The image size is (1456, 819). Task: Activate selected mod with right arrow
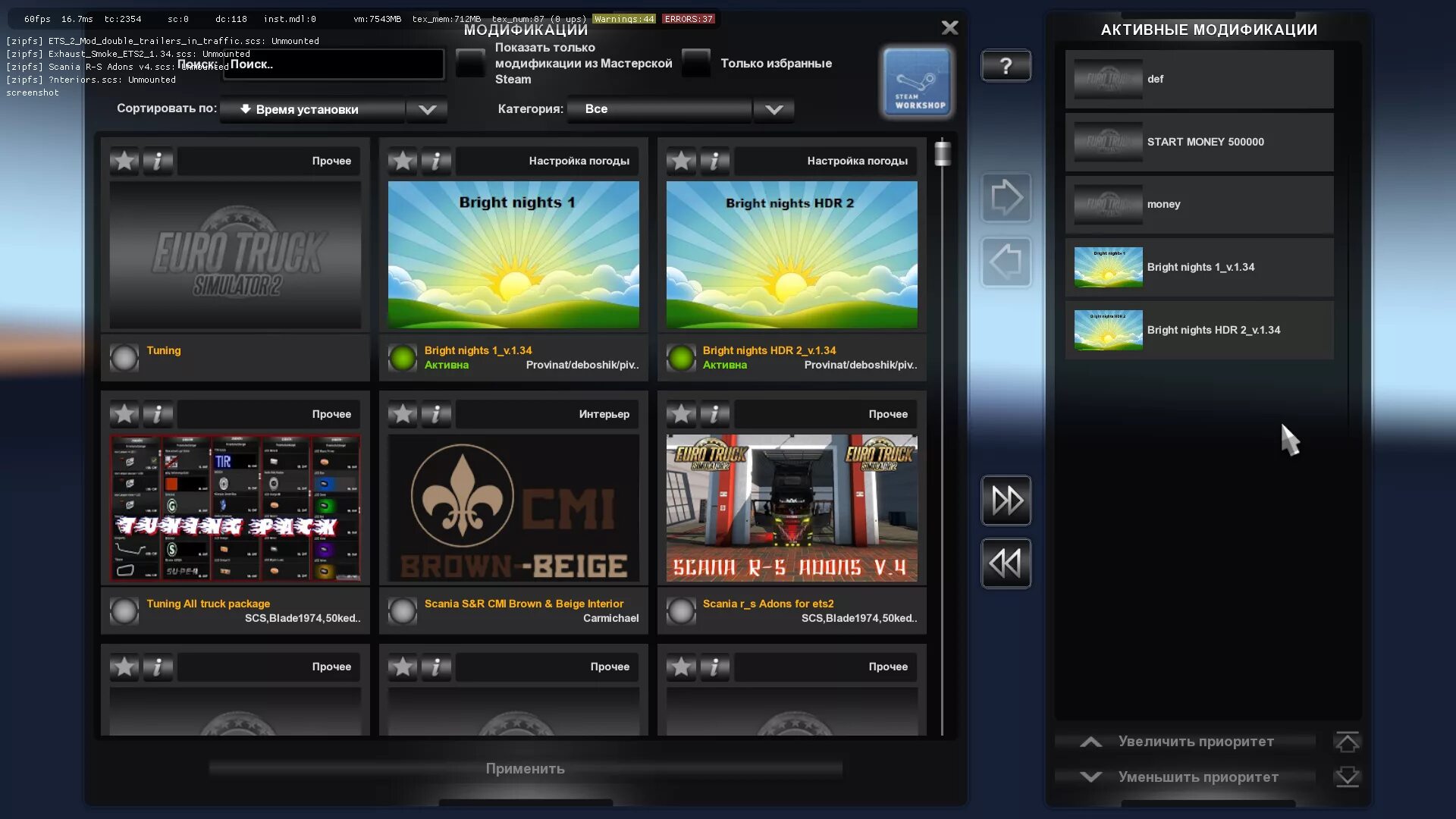[1006, 198]
